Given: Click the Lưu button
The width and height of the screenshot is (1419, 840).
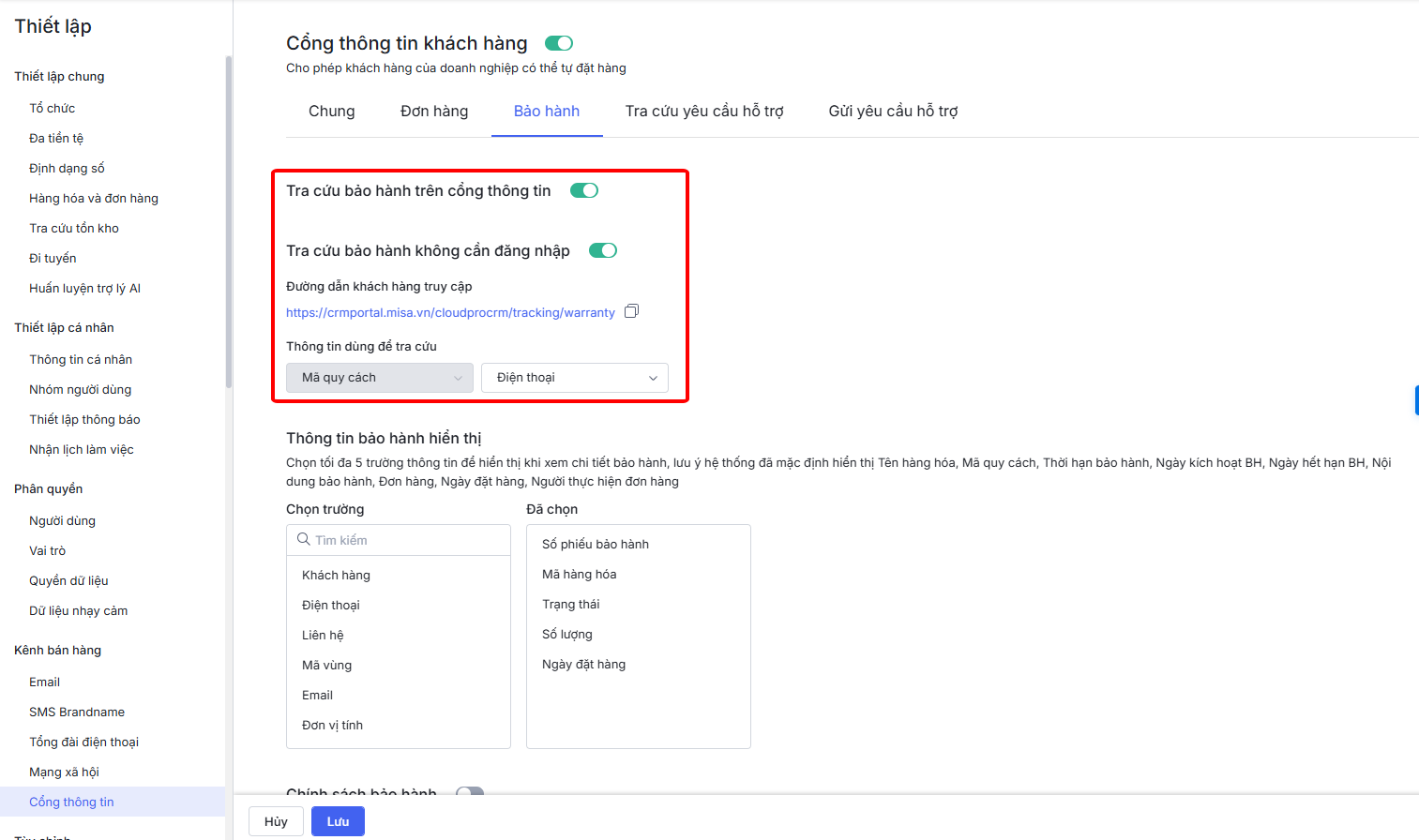Looking at the screenshot, I should tap(338, 821).
